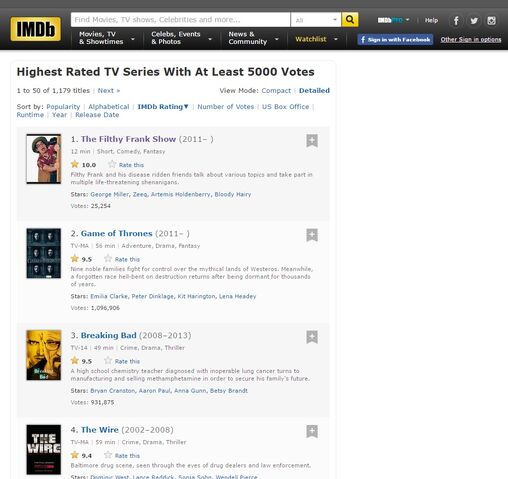Open Bloody Hairy star link
Screen dimensions: 508x479
coord(233,194)
